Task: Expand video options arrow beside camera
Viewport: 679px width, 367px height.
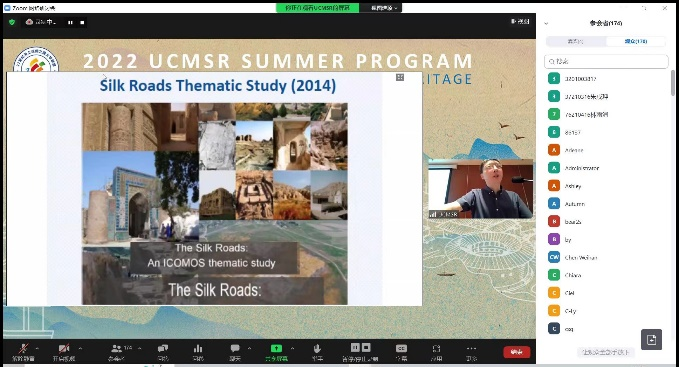Action: pos(80,348)
